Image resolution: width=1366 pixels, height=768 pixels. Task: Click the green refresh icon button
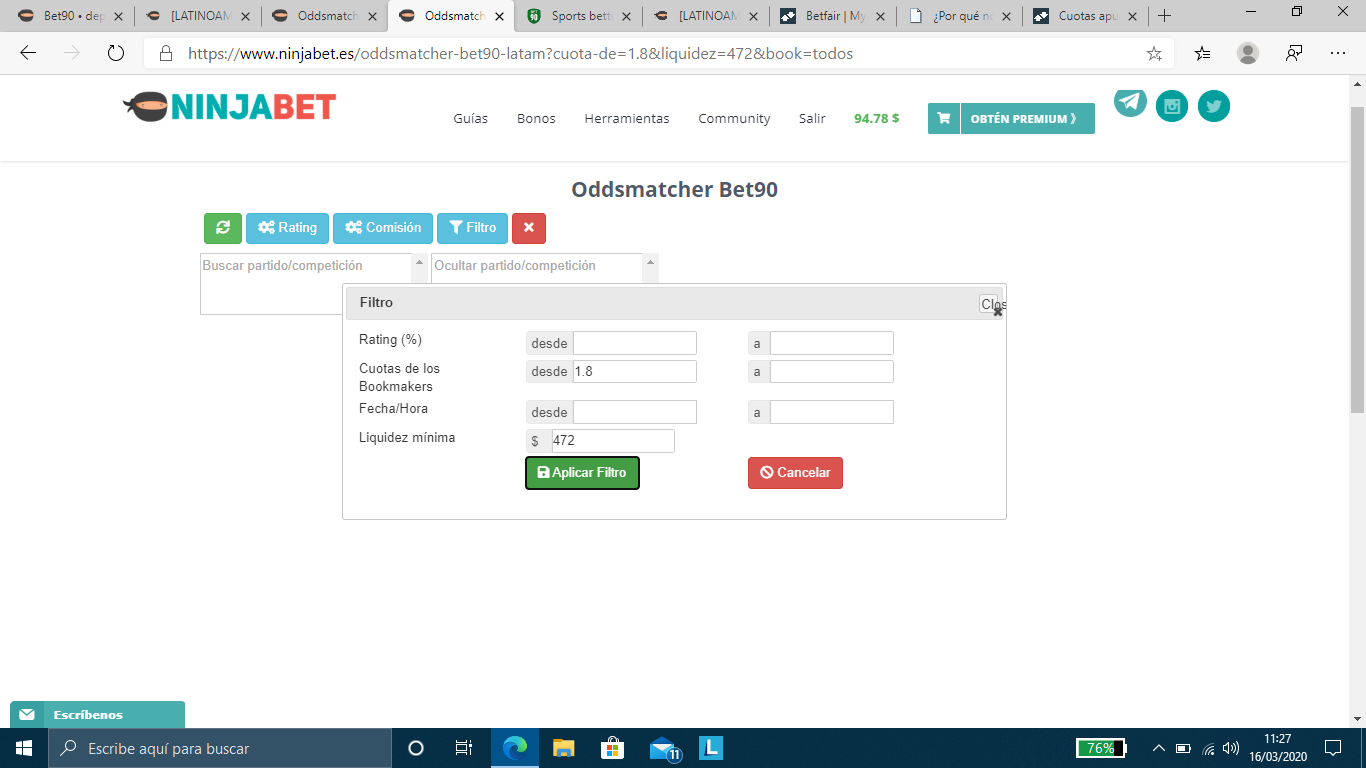pos(222,228)
